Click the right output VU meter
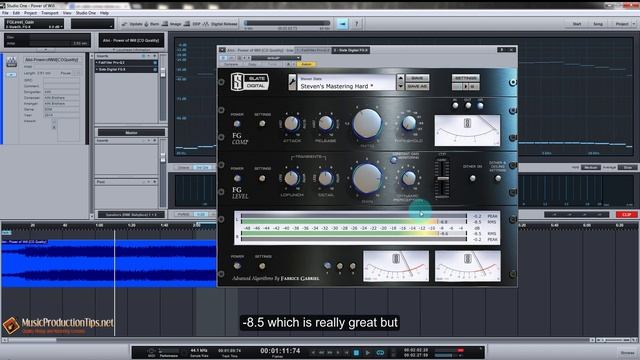Image resolution: width=640 pixels, height=360 pixels. (468, 266)
